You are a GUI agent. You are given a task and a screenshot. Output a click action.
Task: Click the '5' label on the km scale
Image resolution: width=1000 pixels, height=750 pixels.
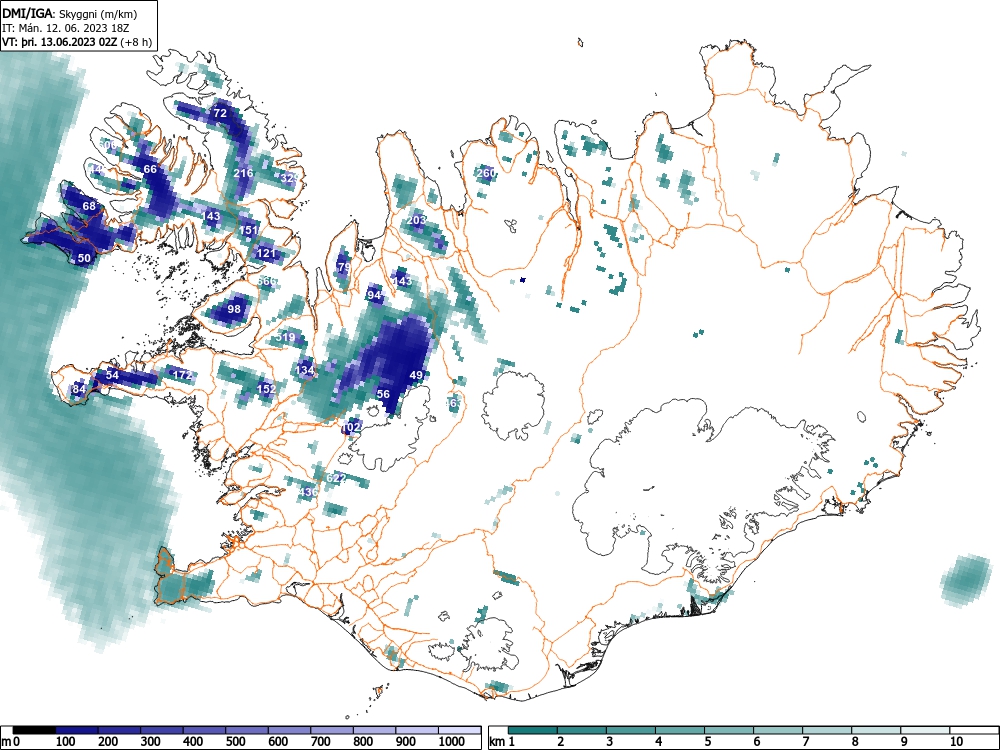coord(707,742)
